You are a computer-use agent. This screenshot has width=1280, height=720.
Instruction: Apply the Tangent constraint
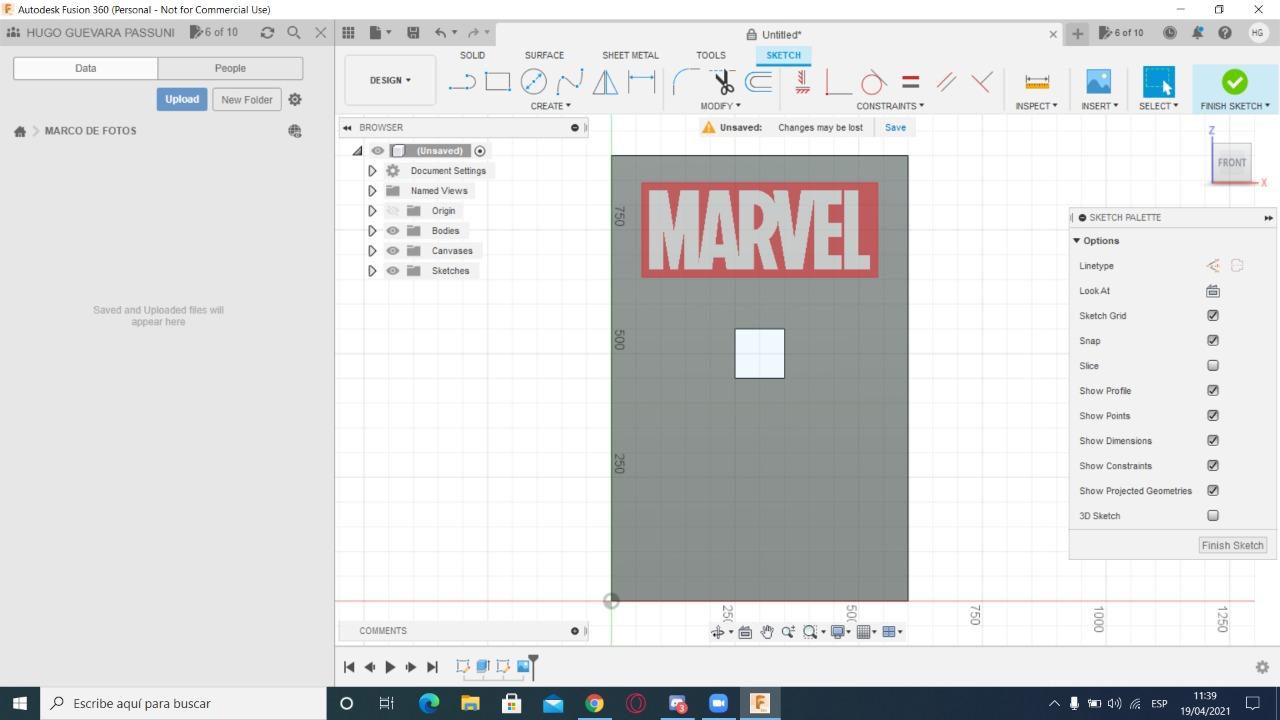(x=873, y=82)
